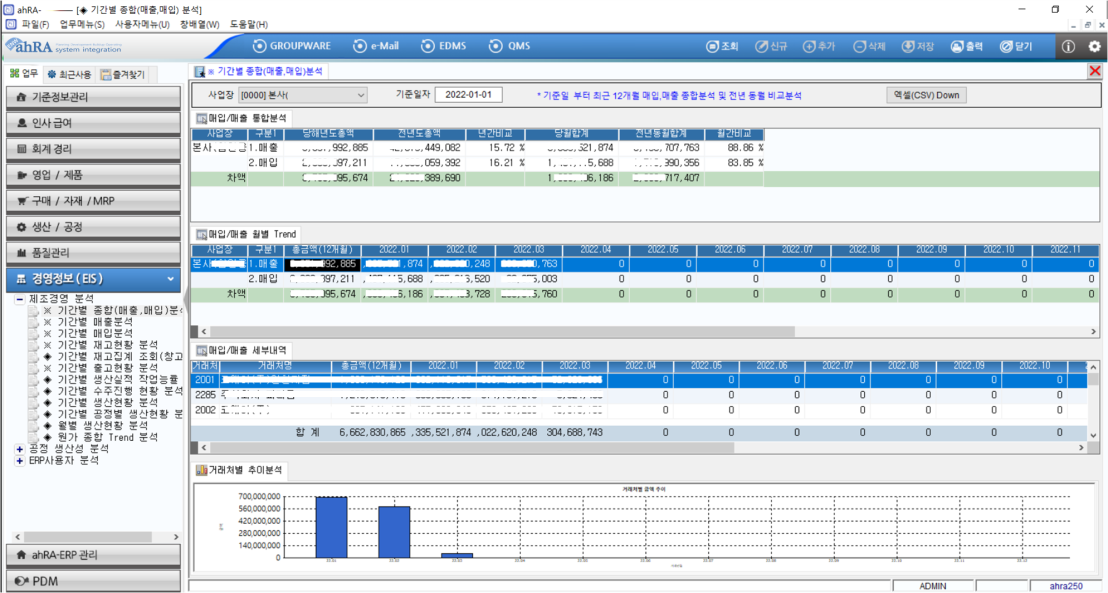Open the 회계 경리 sidebar section
This screenshot has width=1108, height=593.
click(x=93, y=149)
